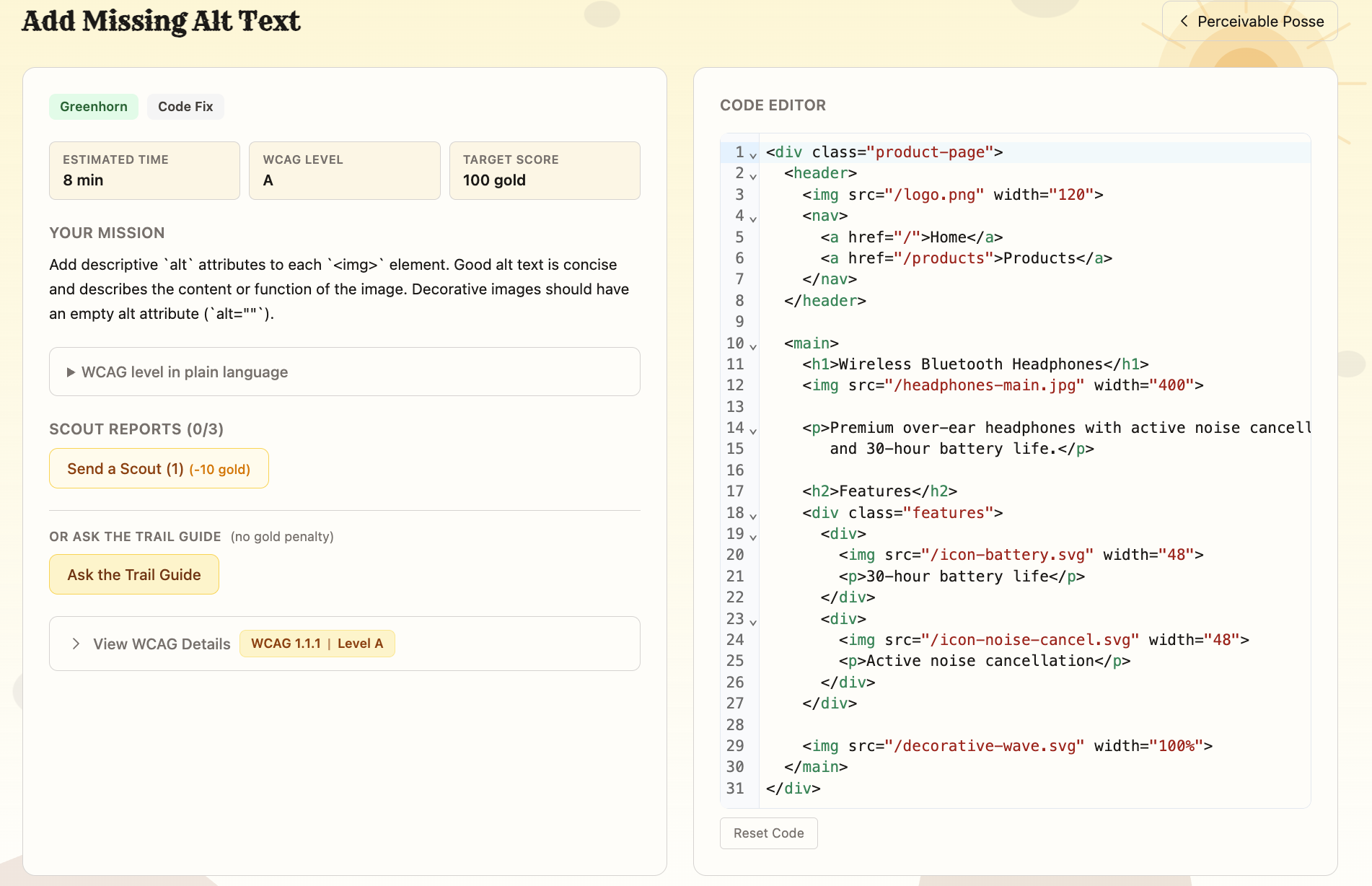Expand WCAG level in plain language
1372x886 pixels.
pos(185,372)
